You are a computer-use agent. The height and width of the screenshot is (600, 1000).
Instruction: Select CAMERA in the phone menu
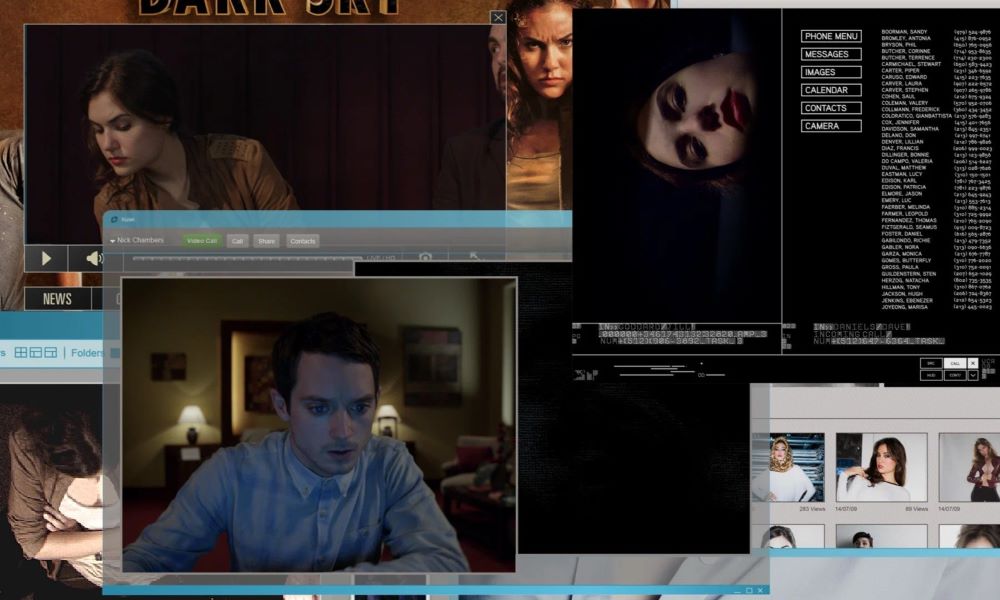[x=831, y=126]
